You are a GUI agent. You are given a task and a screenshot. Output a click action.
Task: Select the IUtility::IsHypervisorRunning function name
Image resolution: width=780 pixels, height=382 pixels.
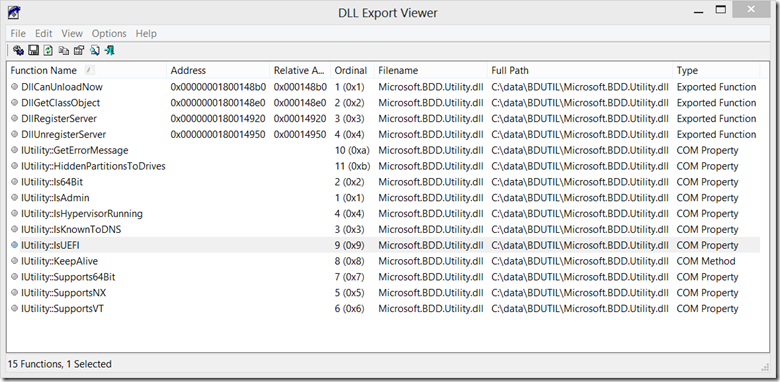coord(82,213)
